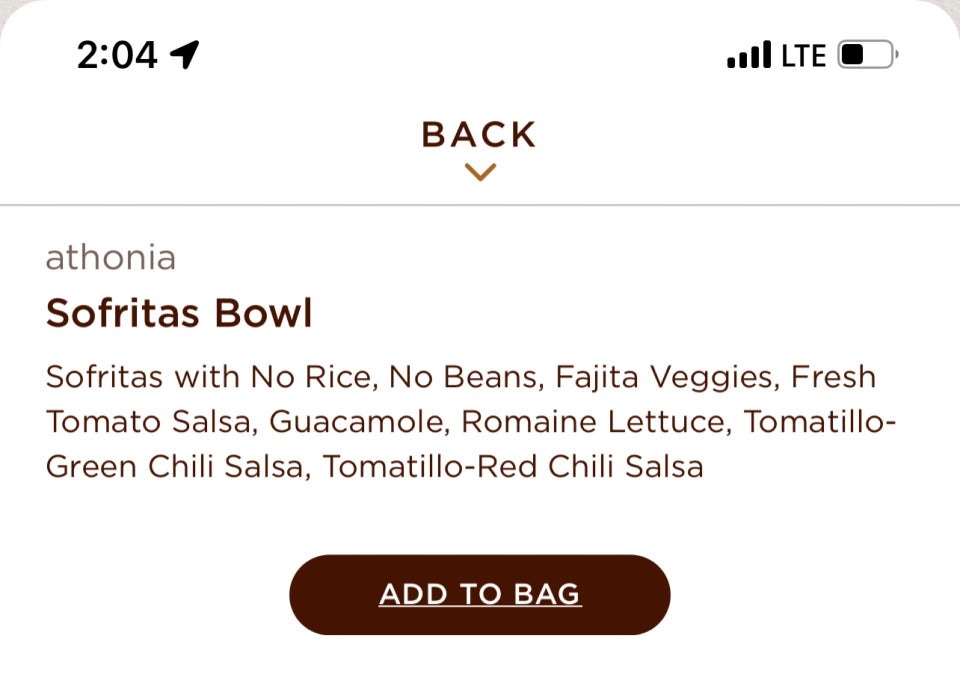Tap the word "Sofritas" starting the description
The width and height of the screenshot is (960, 686).
point(108,378)
